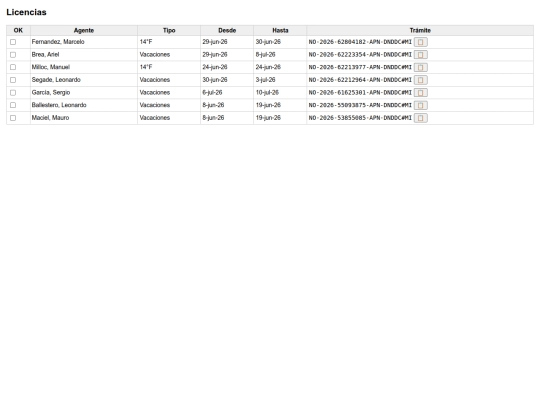
Task: Click Desde date 6-jul-26 for Garcia
Action: pyautogui.click(x=212, y=92)
